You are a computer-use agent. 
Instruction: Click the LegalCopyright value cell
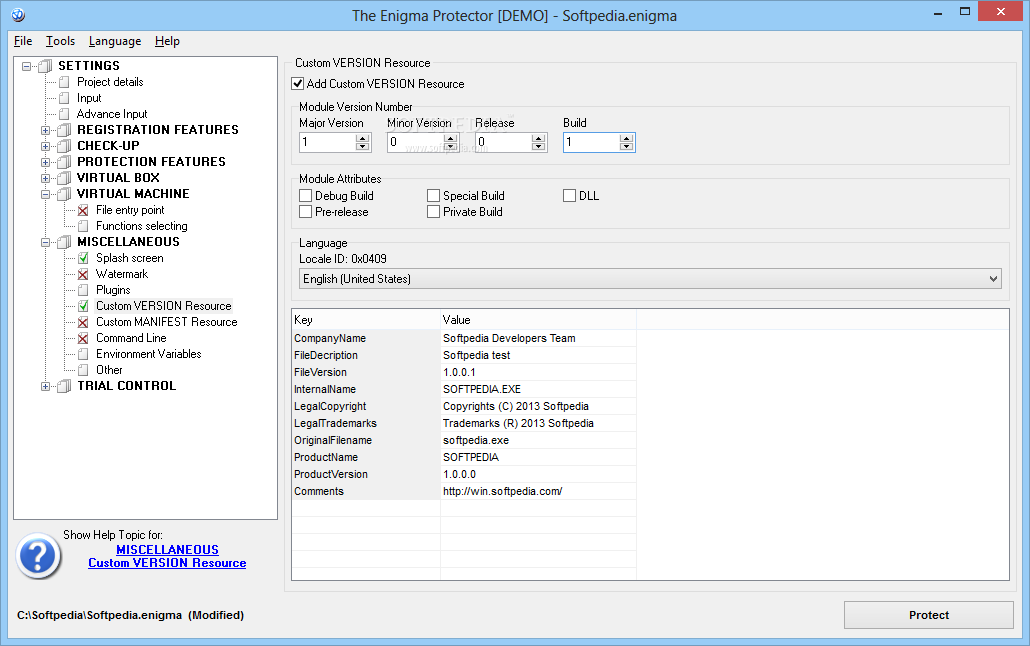(x=538, y=407)
